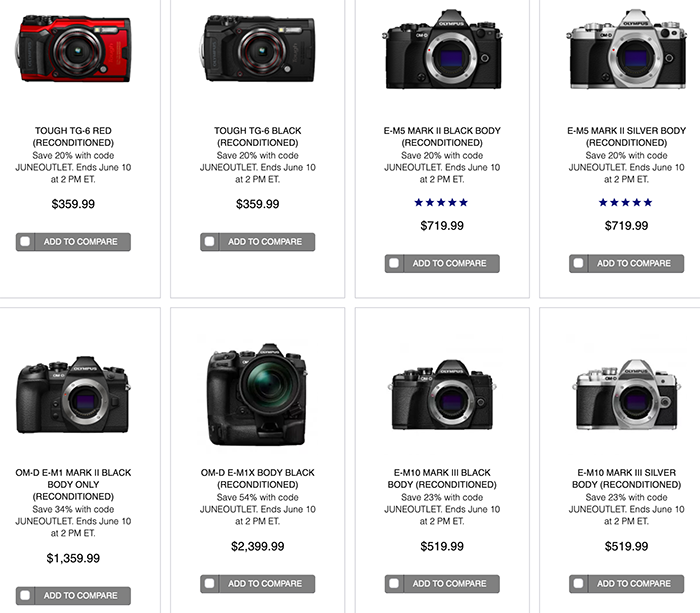The image size is (700, 613).
Task: Toggle compare checkbox for E-M5 Mark II Silver
Action: (x=578, y=264)
